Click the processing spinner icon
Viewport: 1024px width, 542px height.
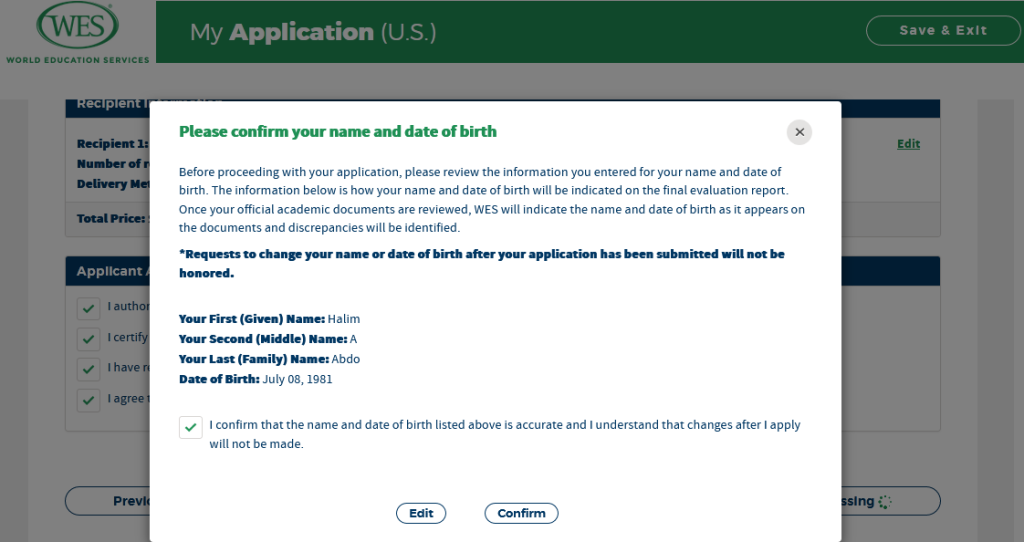886,501
